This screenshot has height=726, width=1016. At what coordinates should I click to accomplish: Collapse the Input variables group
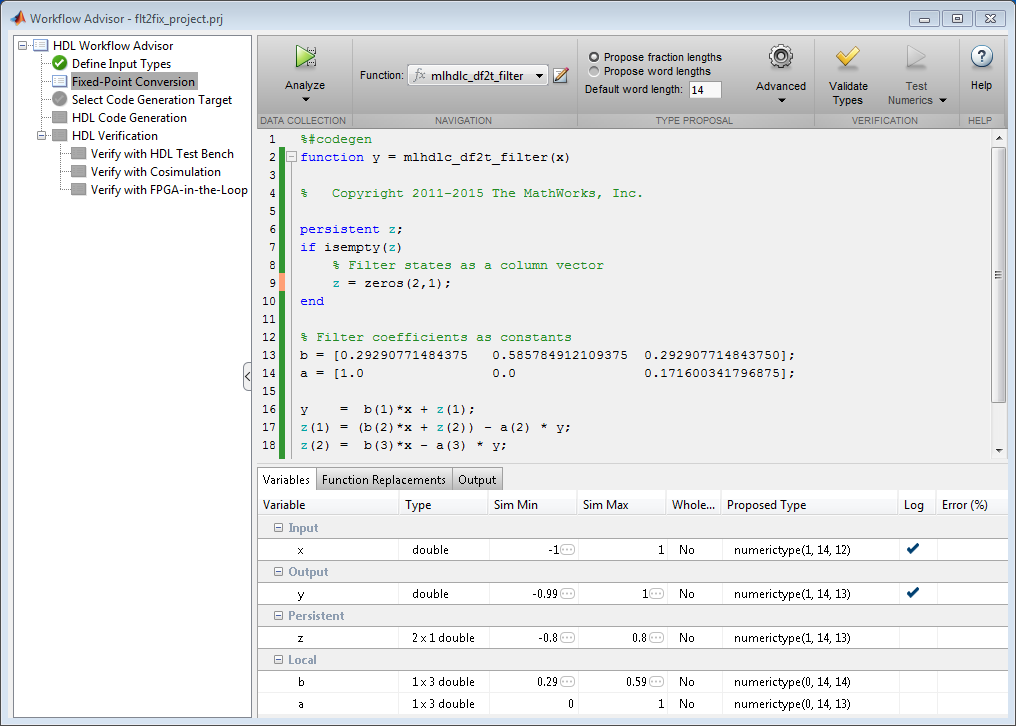tap(278, 528)
